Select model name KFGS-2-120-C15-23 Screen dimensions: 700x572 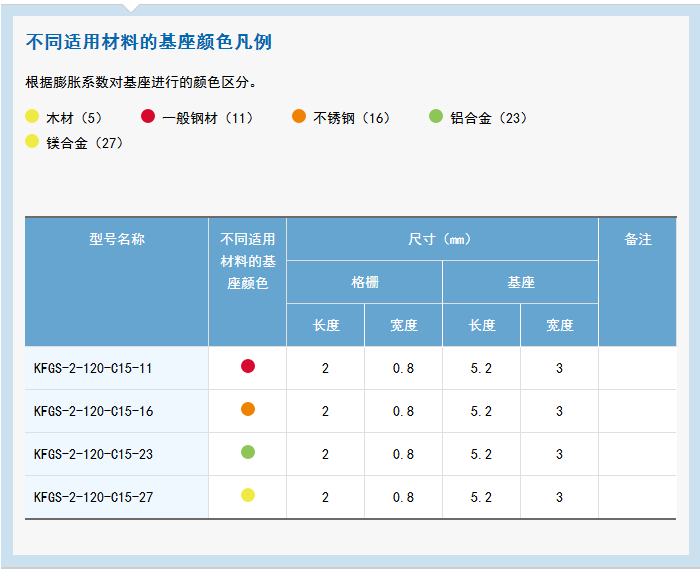coord(93,454)
